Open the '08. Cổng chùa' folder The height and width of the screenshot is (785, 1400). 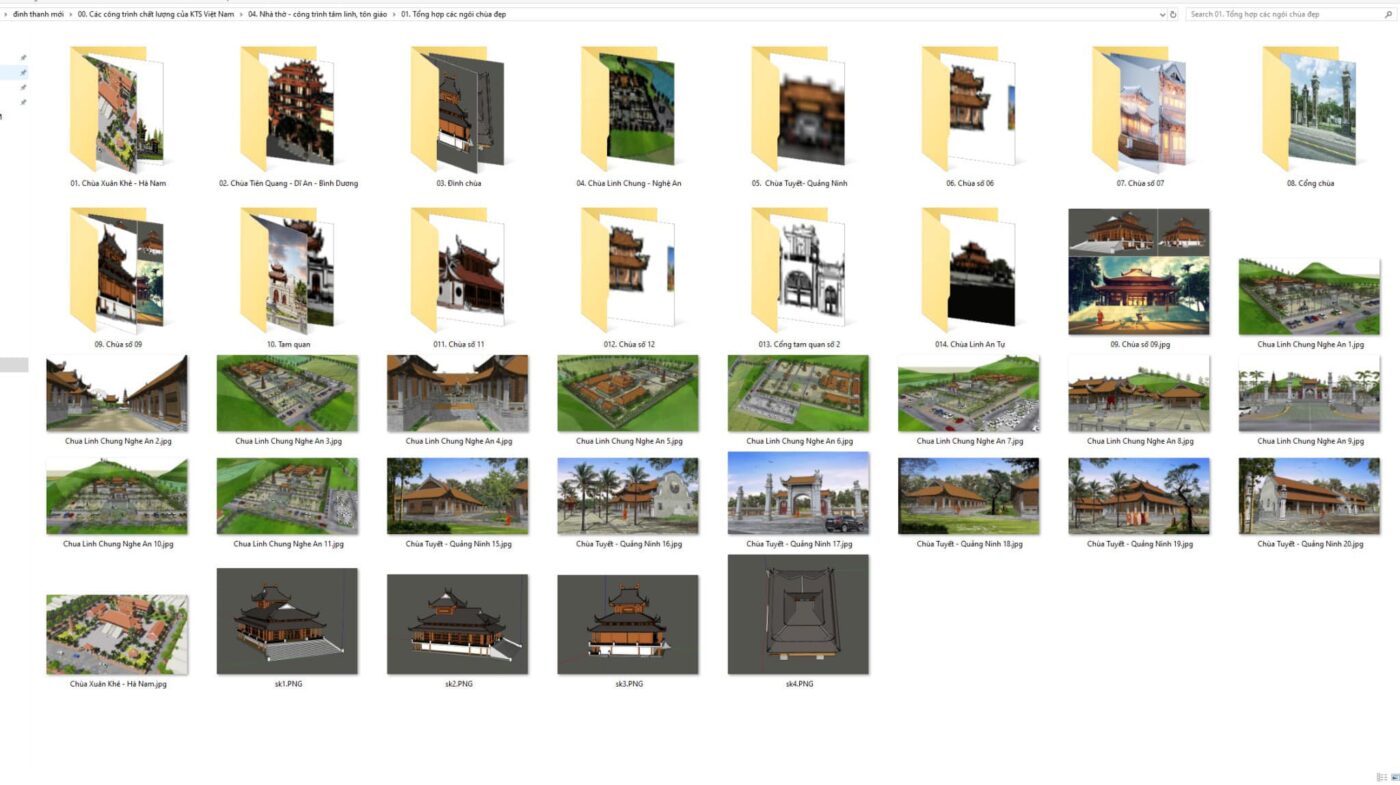(x=1309, y=110)
